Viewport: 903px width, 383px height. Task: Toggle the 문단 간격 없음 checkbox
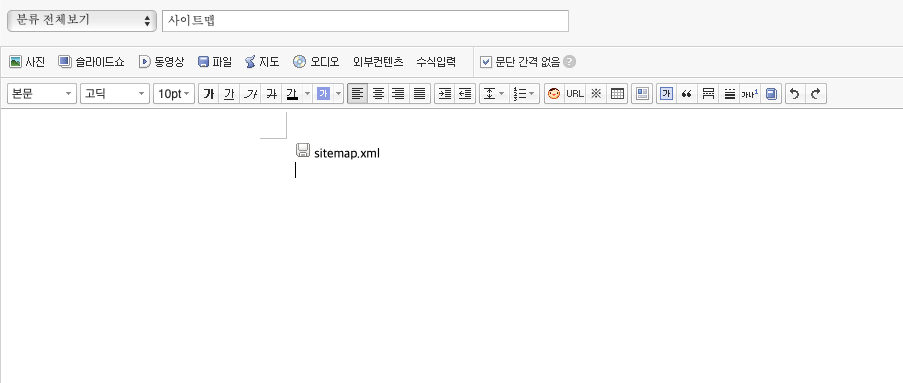tap(486, 62)
